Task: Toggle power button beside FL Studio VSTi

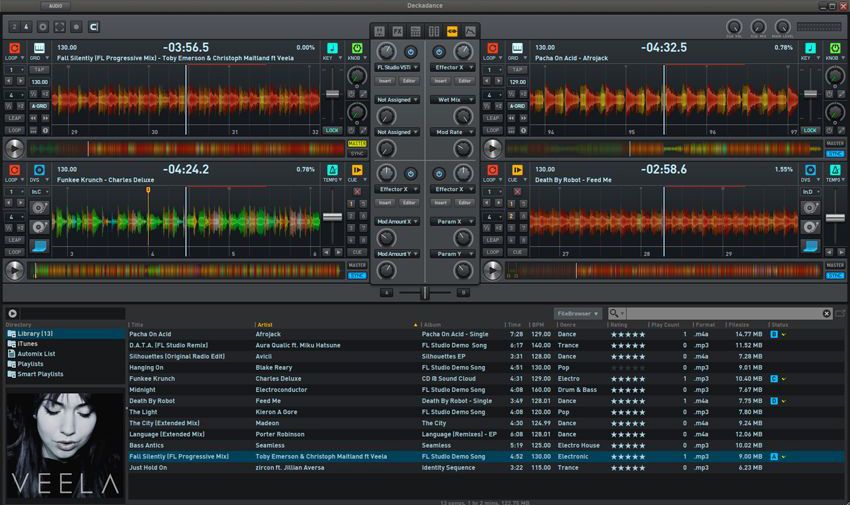Action: click(x=410, y=52)
